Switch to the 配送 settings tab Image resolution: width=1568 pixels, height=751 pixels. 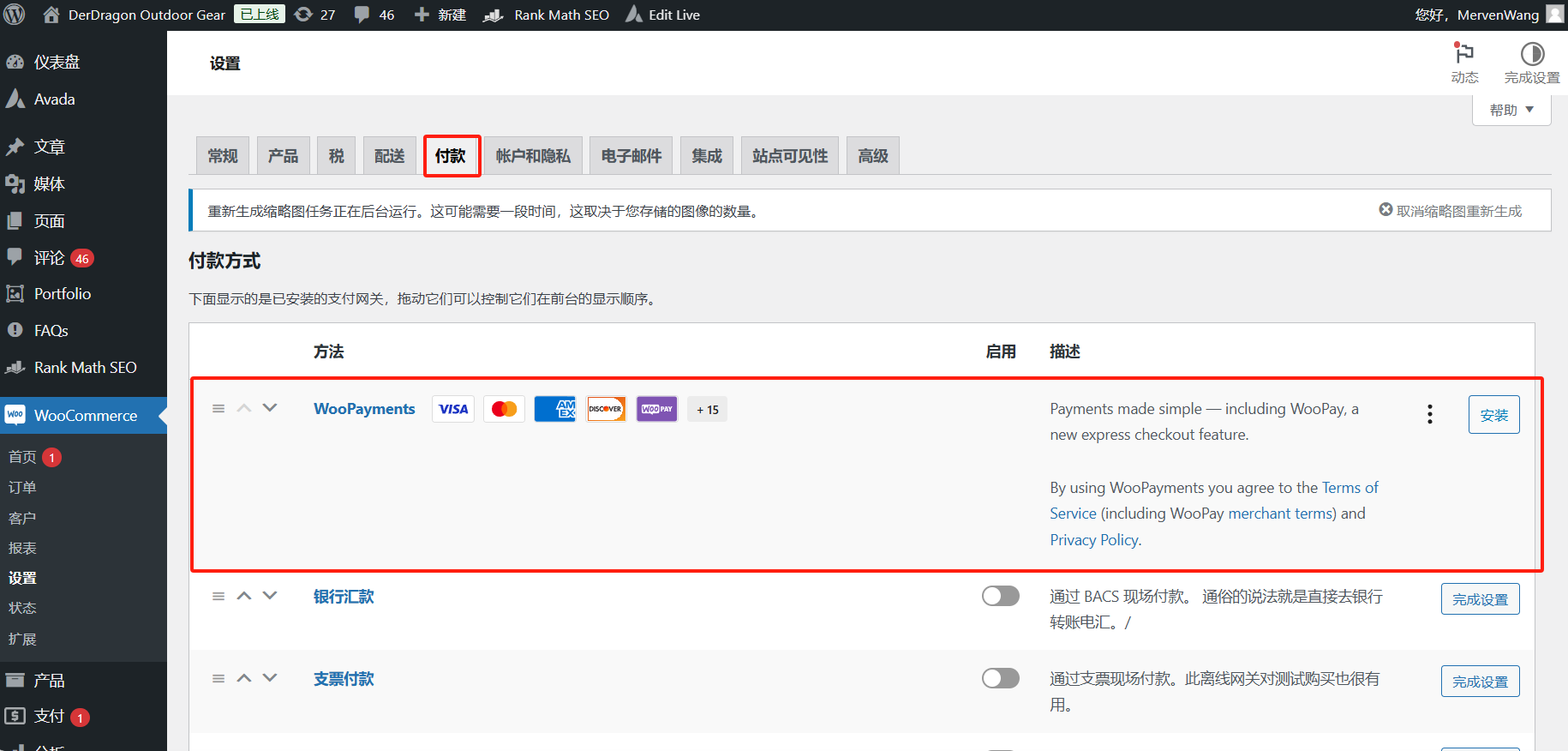390,156
